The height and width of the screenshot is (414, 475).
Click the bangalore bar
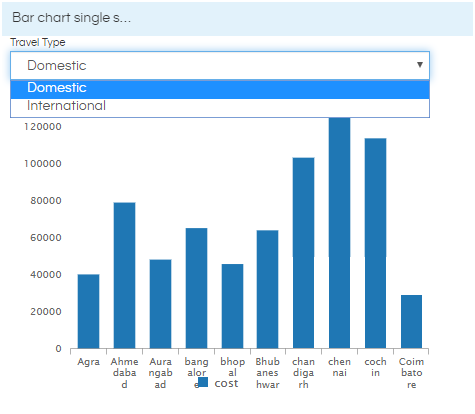click(x=196, y=288)
